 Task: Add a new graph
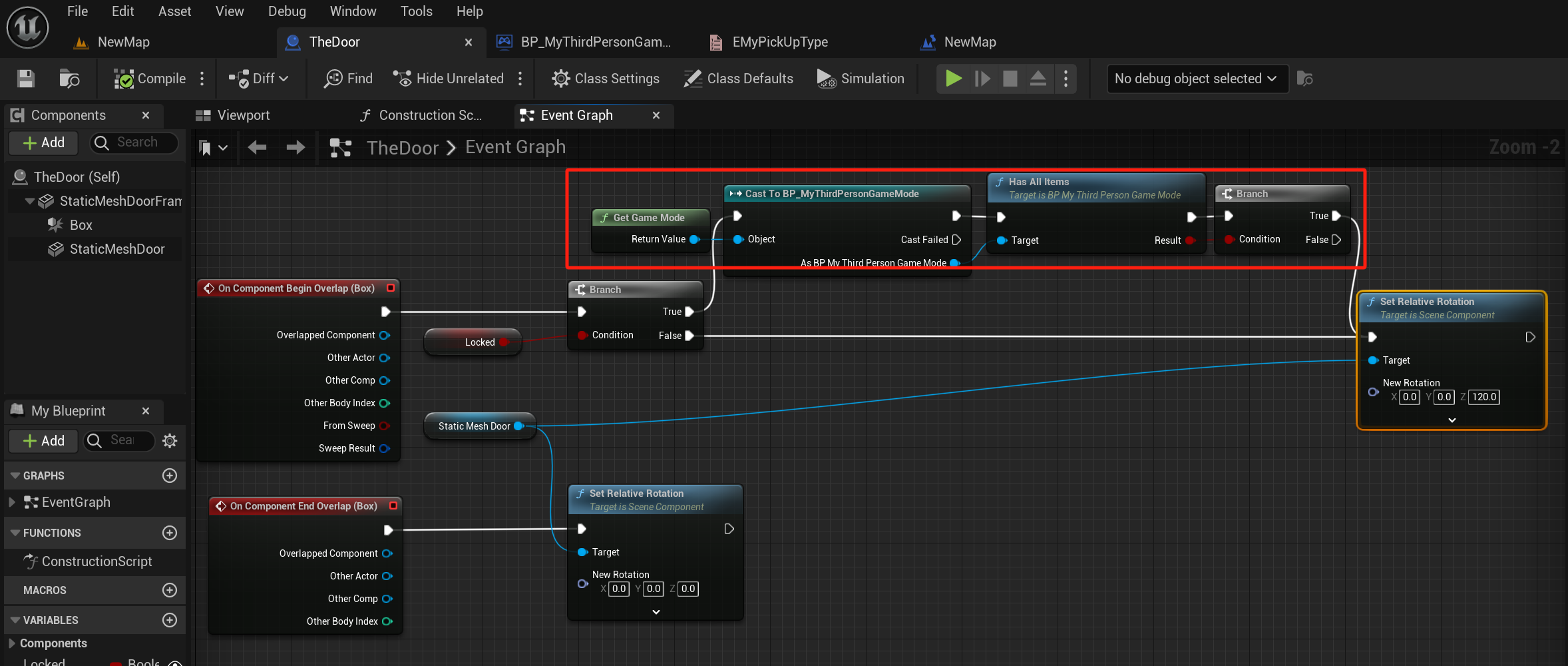tap(170, 476)
